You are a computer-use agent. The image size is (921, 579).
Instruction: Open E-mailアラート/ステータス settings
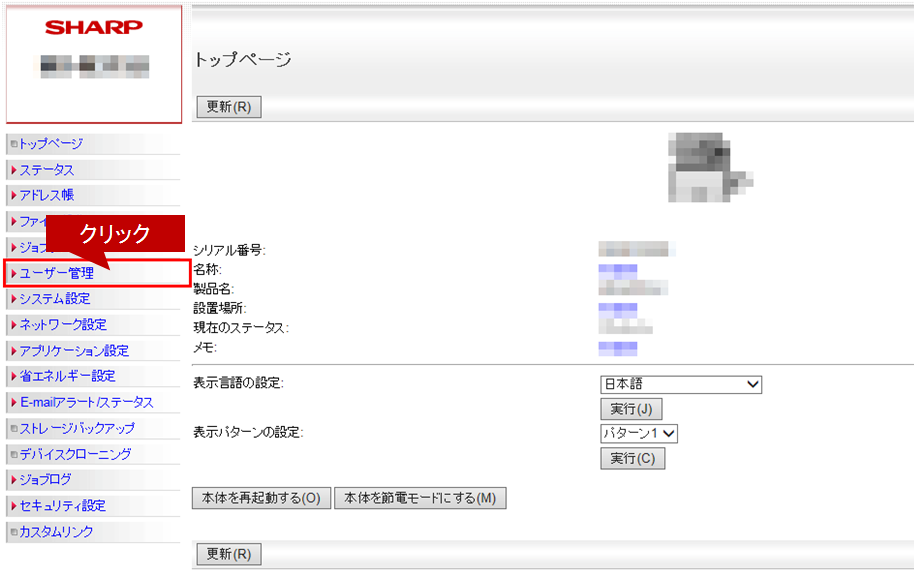[86, 402]
